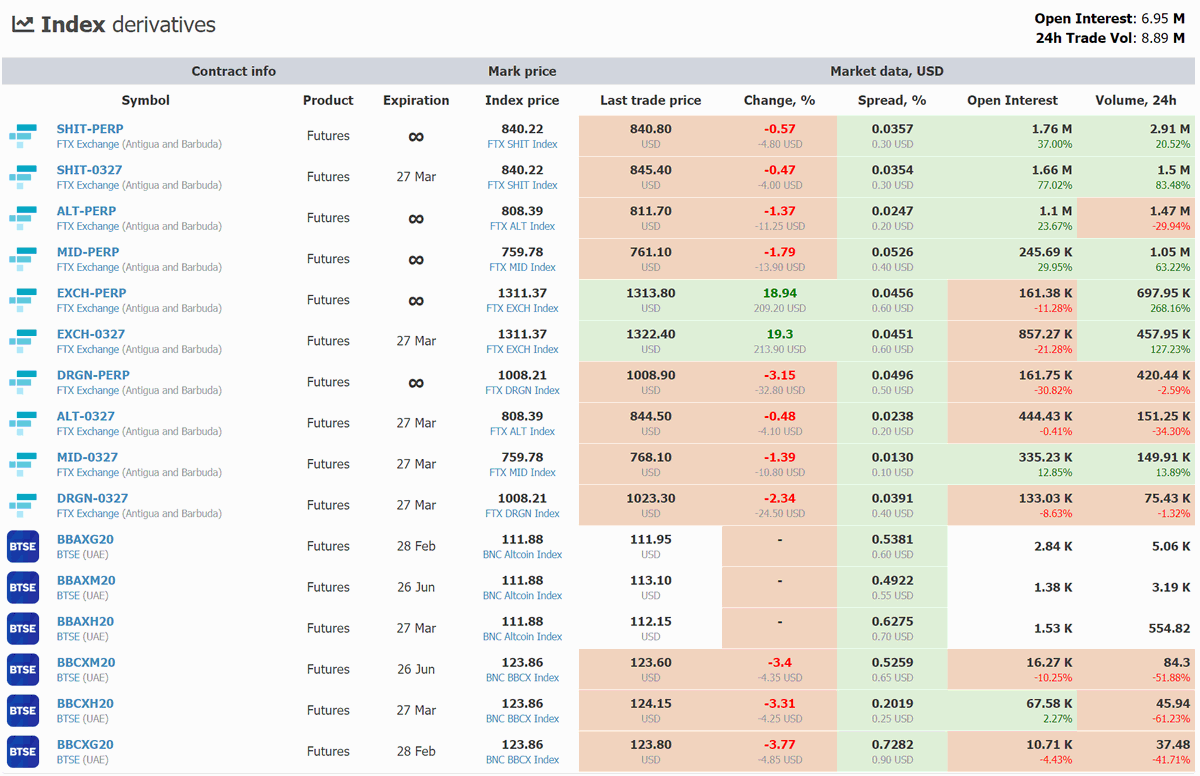Viewport: 1200px width, 776px height.
Task: Click the 554.82 volume for BBAXH20
Action: [x=1169, y=628]
